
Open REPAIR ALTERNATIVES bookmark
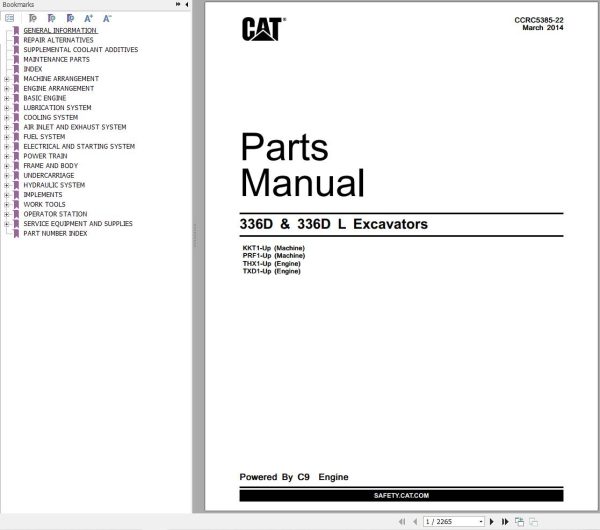point(58,40)
